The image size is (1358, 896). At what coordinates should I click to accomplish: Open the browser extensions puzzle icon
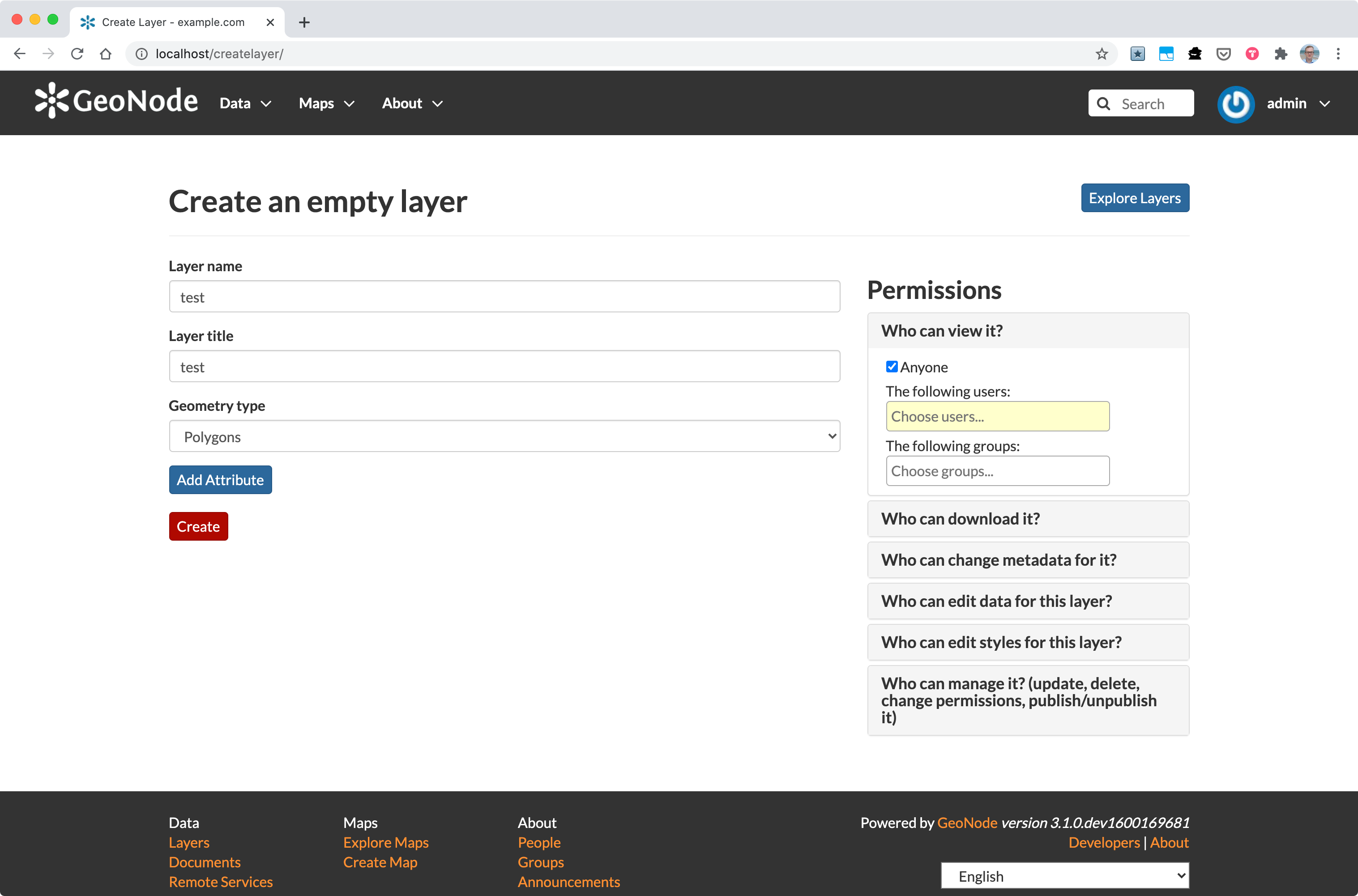pyautogui.click(x=1281, y=54)
